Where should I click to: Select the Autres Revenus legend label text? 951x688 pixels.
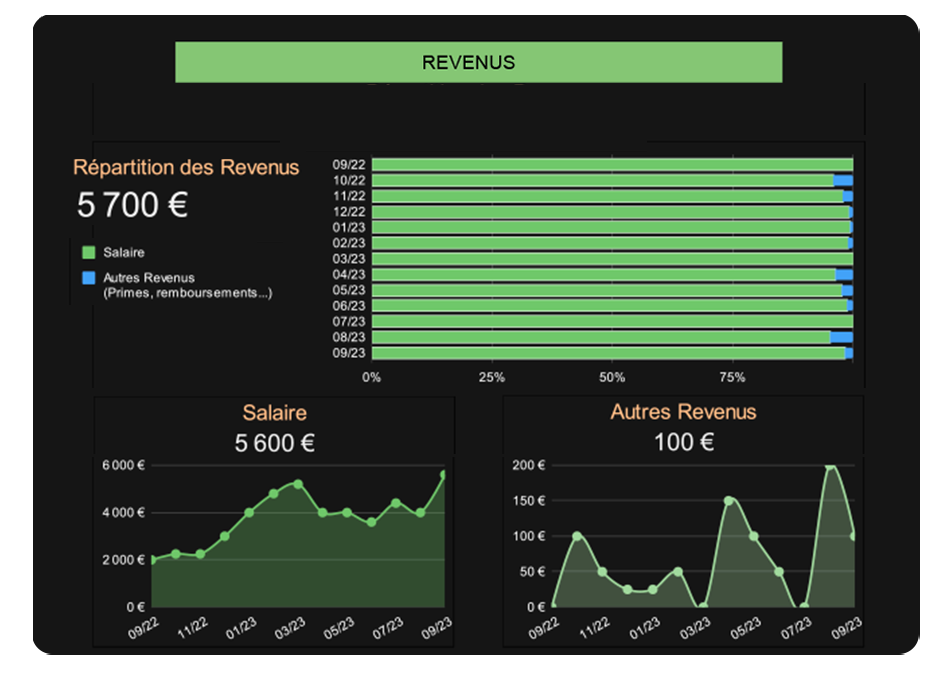coord(149,277)
